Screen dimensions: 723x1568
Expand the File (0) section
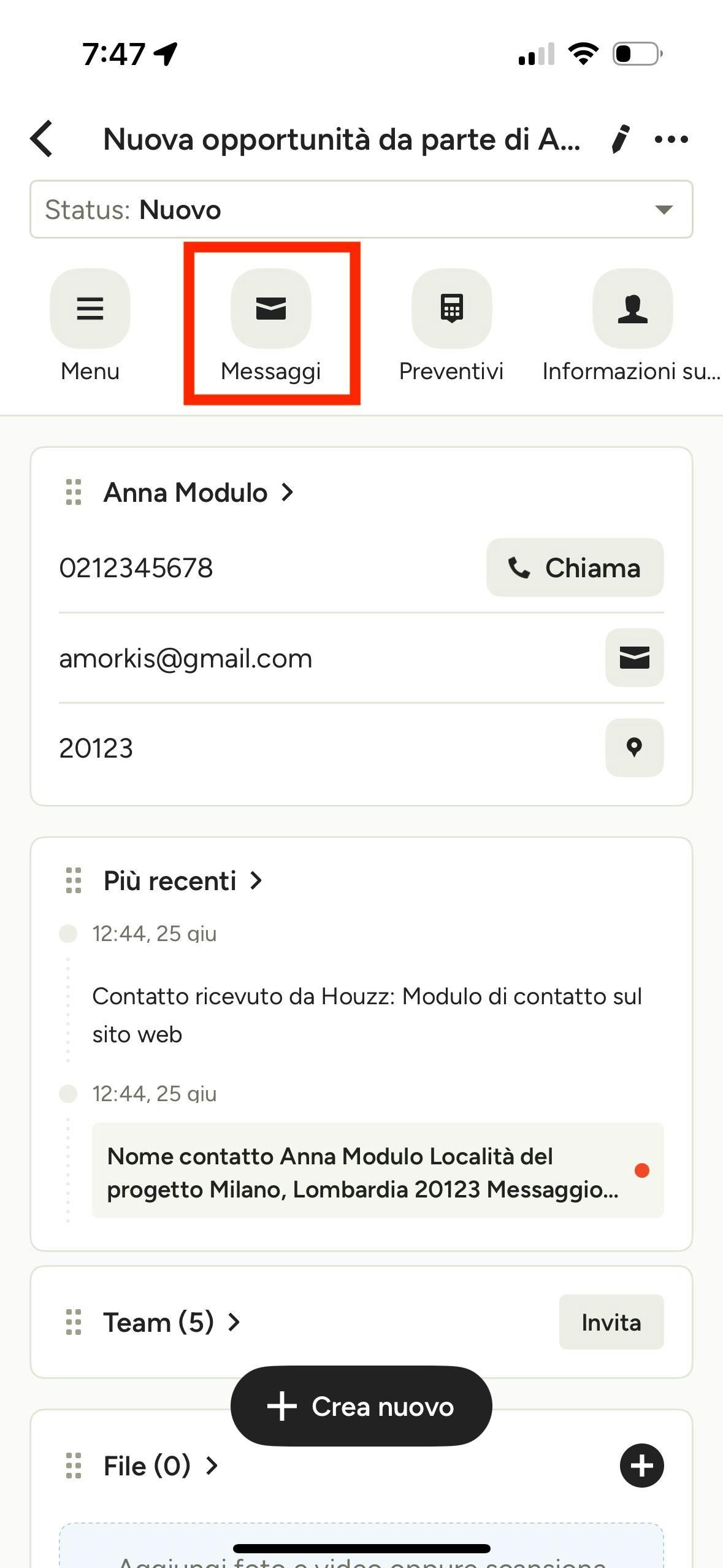[161, 1466]
